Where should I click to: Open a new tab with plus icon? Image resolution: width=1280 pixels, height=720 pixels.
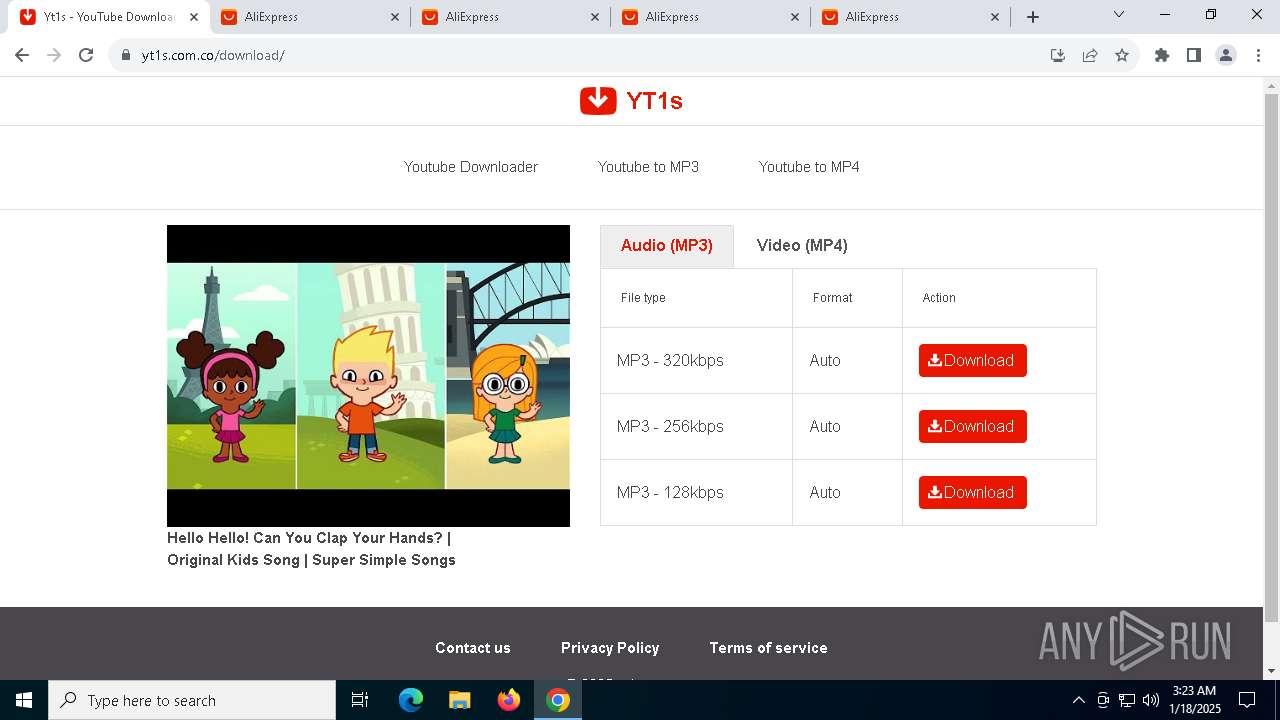point(1033,17)
